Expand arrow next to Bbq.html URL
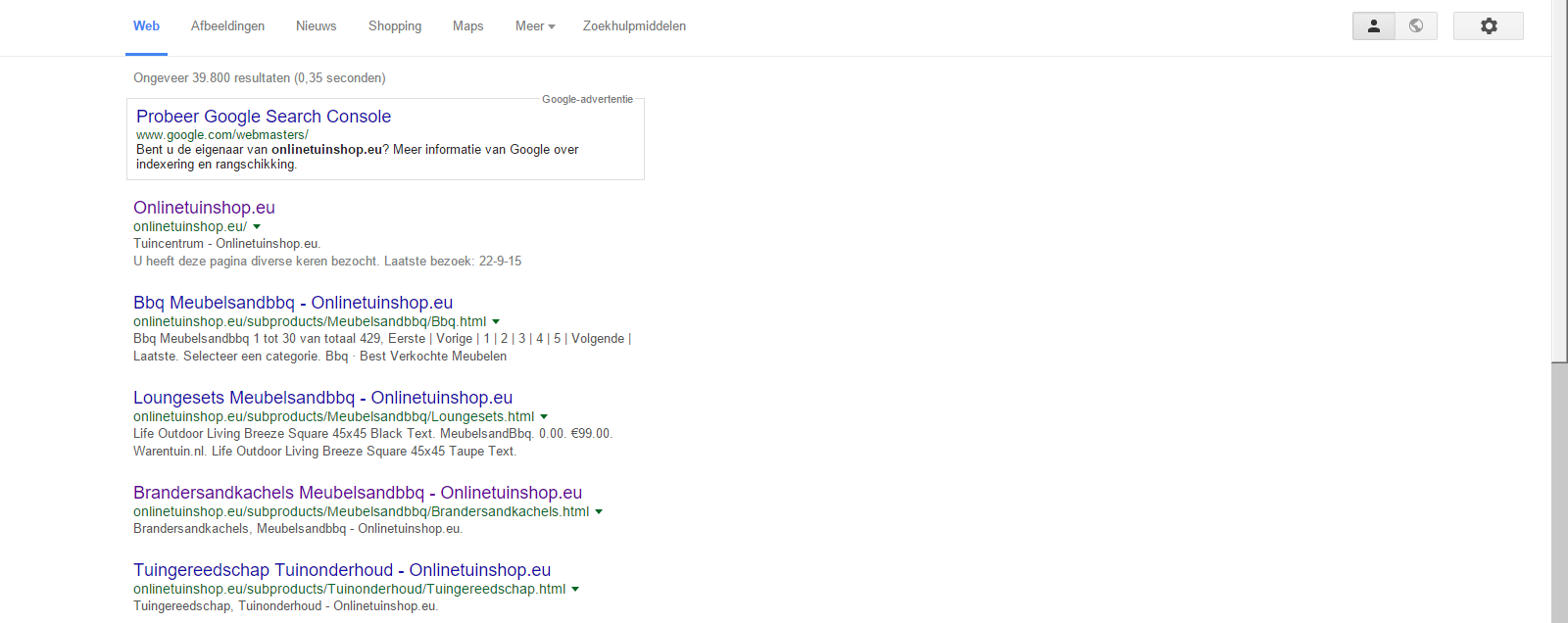 pyautogui.click(x=496, y=322)
